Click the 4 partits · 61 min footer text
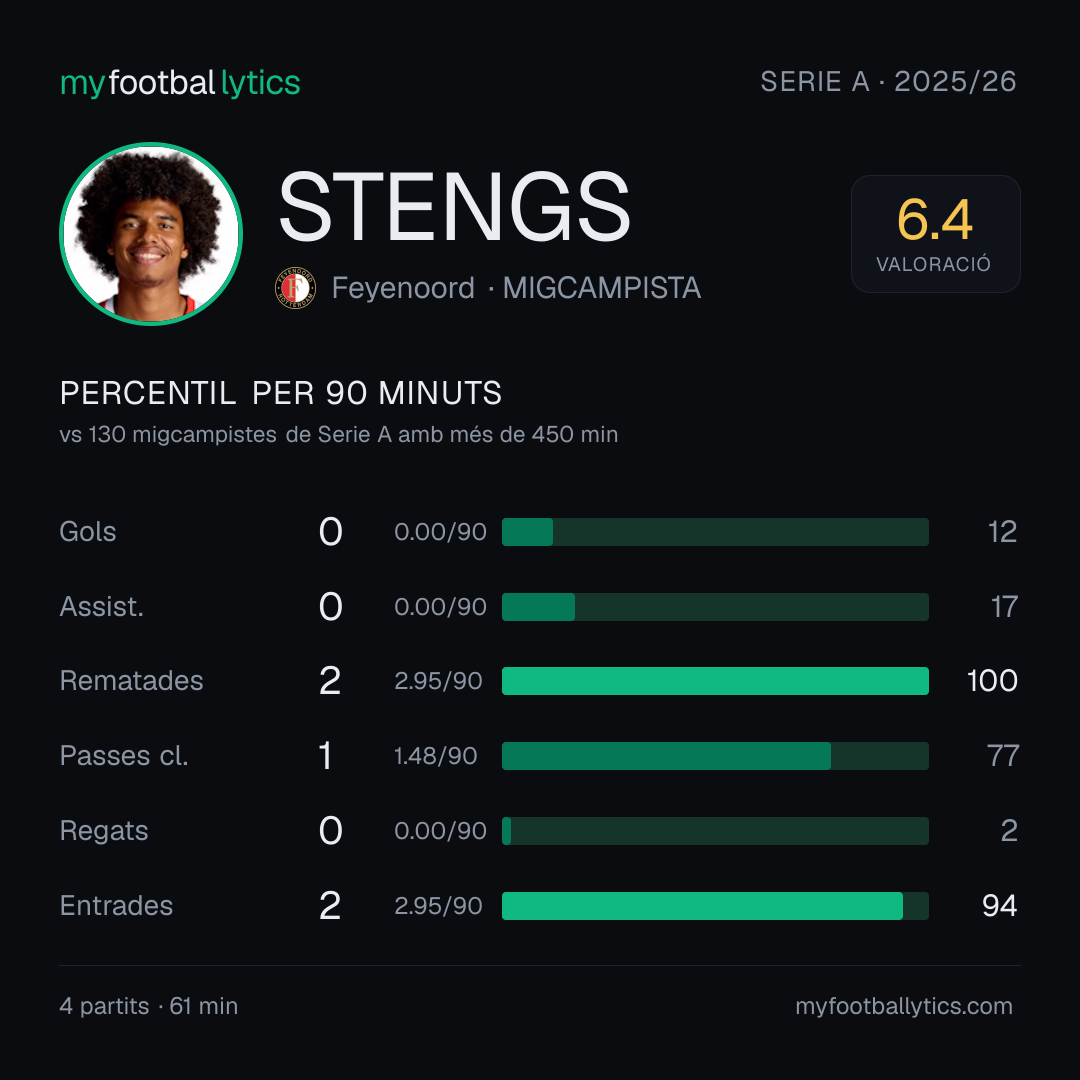1080x1080 pixels. pyautogui.click(x=149, y=1006)
